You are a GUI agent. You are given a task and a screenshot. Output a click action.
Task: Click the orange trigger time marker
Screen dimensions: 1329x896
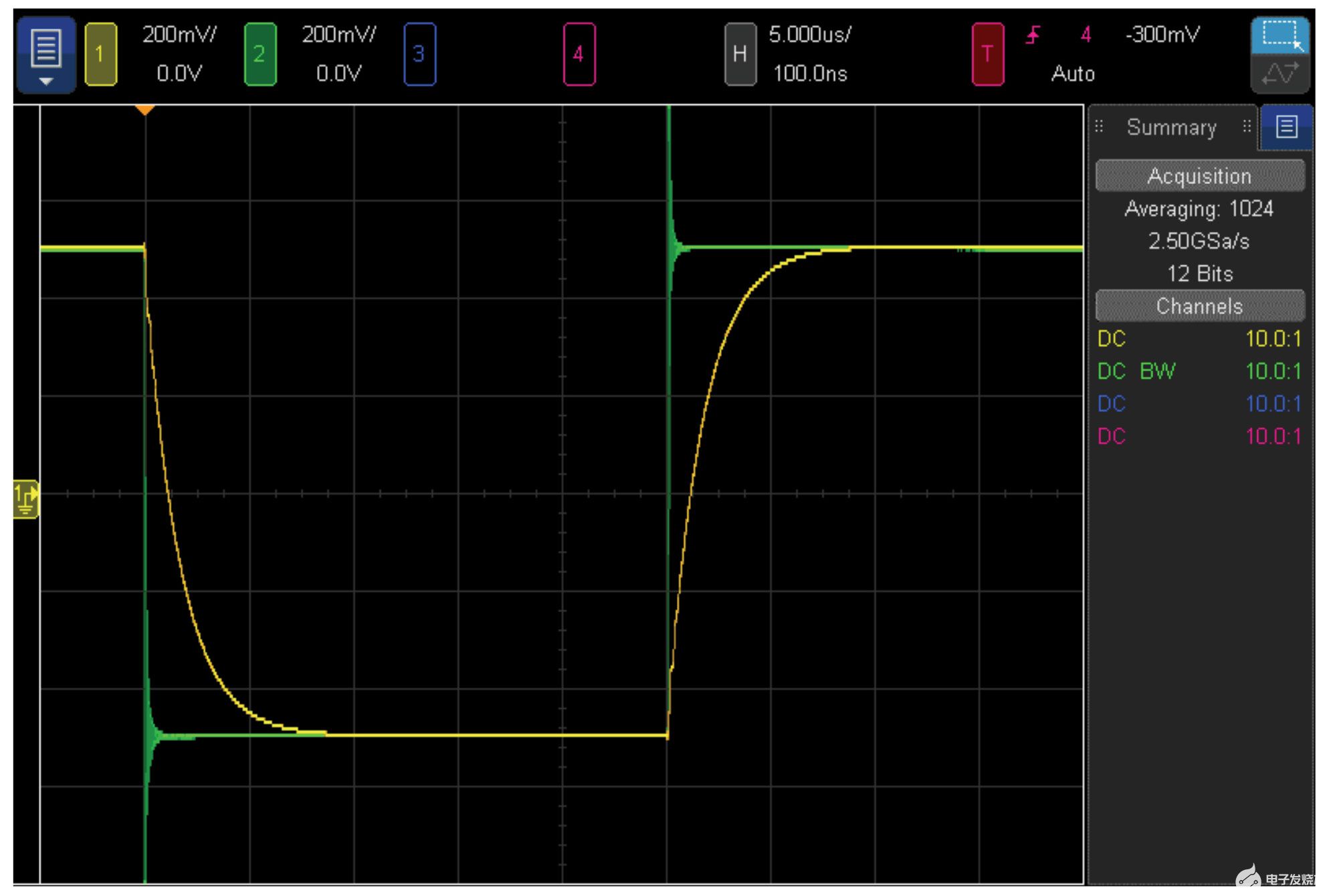[x=145, y=110]
